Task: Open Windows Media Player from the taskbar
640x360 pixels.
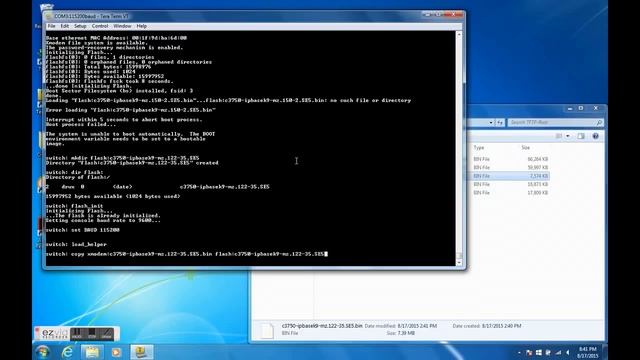Action: (116, 352)
